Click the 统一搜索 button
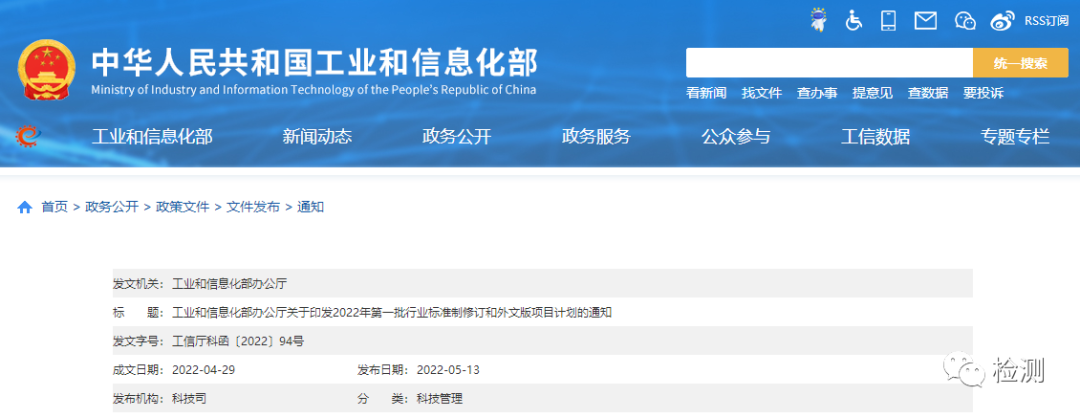 1021,63
